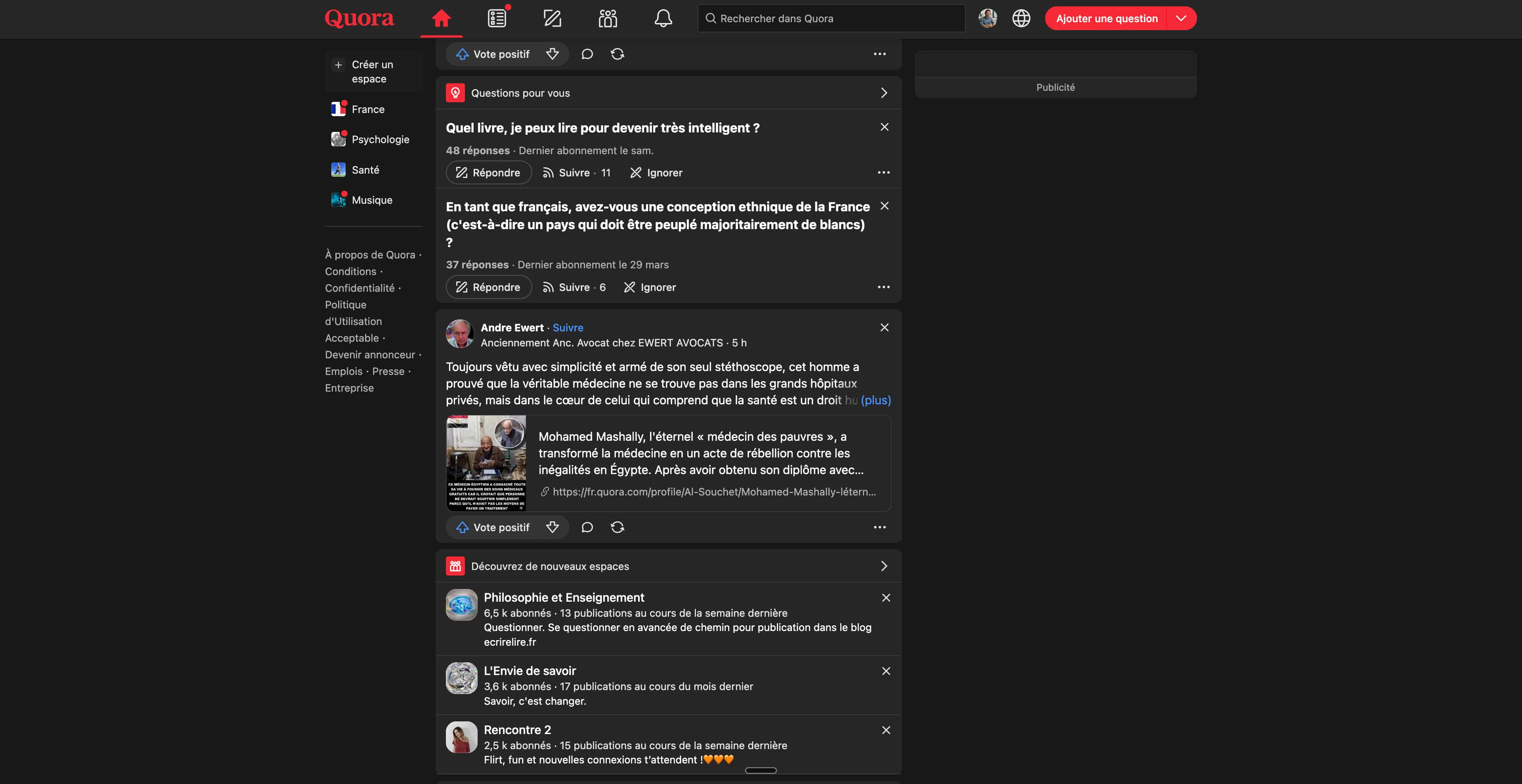The width and height of the screenshot is (1522, 784).
Task: Open the Suivi feed icon in the navbar
Action: pos(496,18)
